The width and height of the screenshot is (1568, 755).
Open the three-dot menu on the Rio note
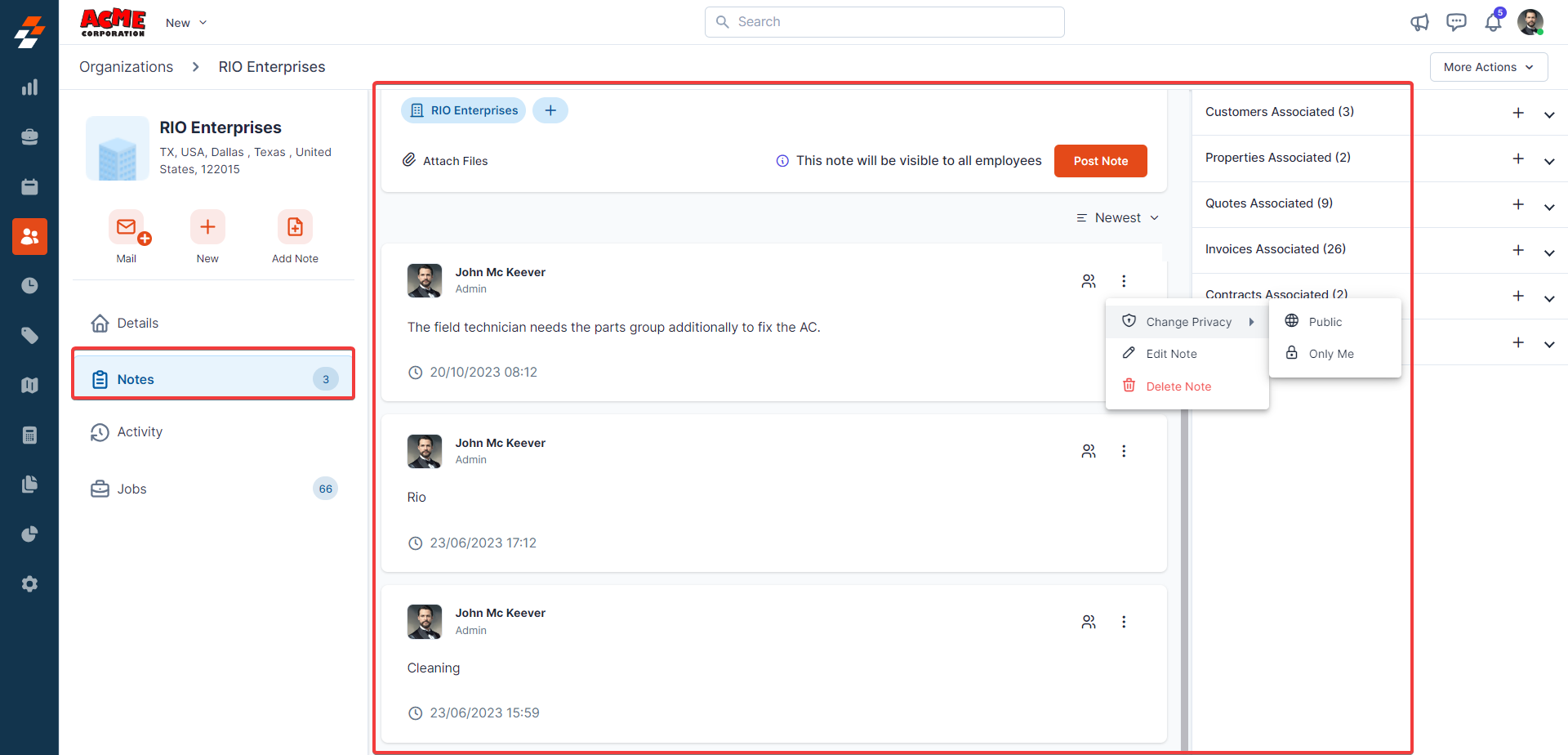pyautogui.click(x=1124, y=451)
